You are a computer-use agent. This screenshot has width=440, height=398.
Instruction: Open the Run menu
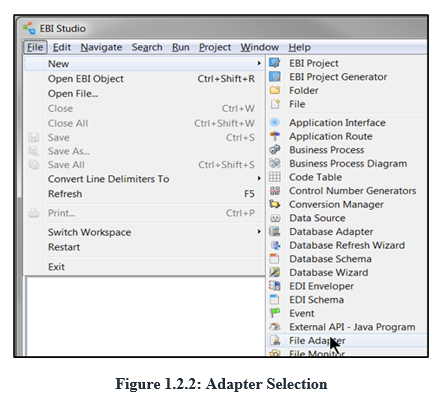pyautogui.click(x=181, y=47)
